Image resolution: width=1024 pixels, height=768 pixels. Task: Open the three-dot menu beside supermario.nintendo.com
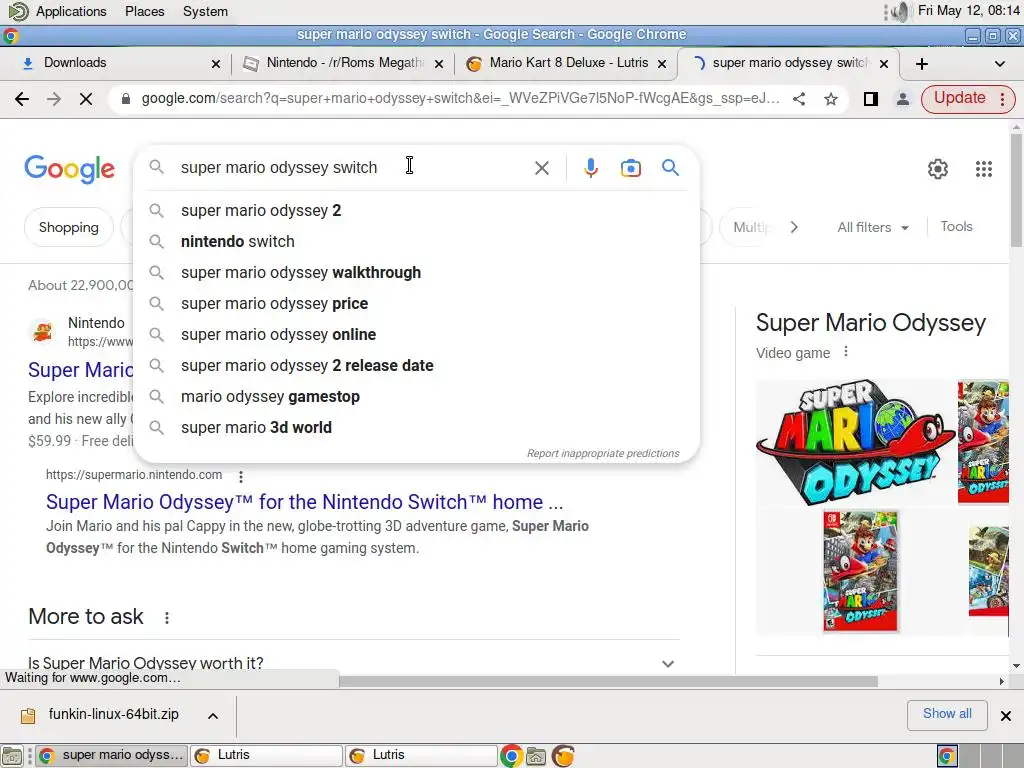tap(241, 476)
